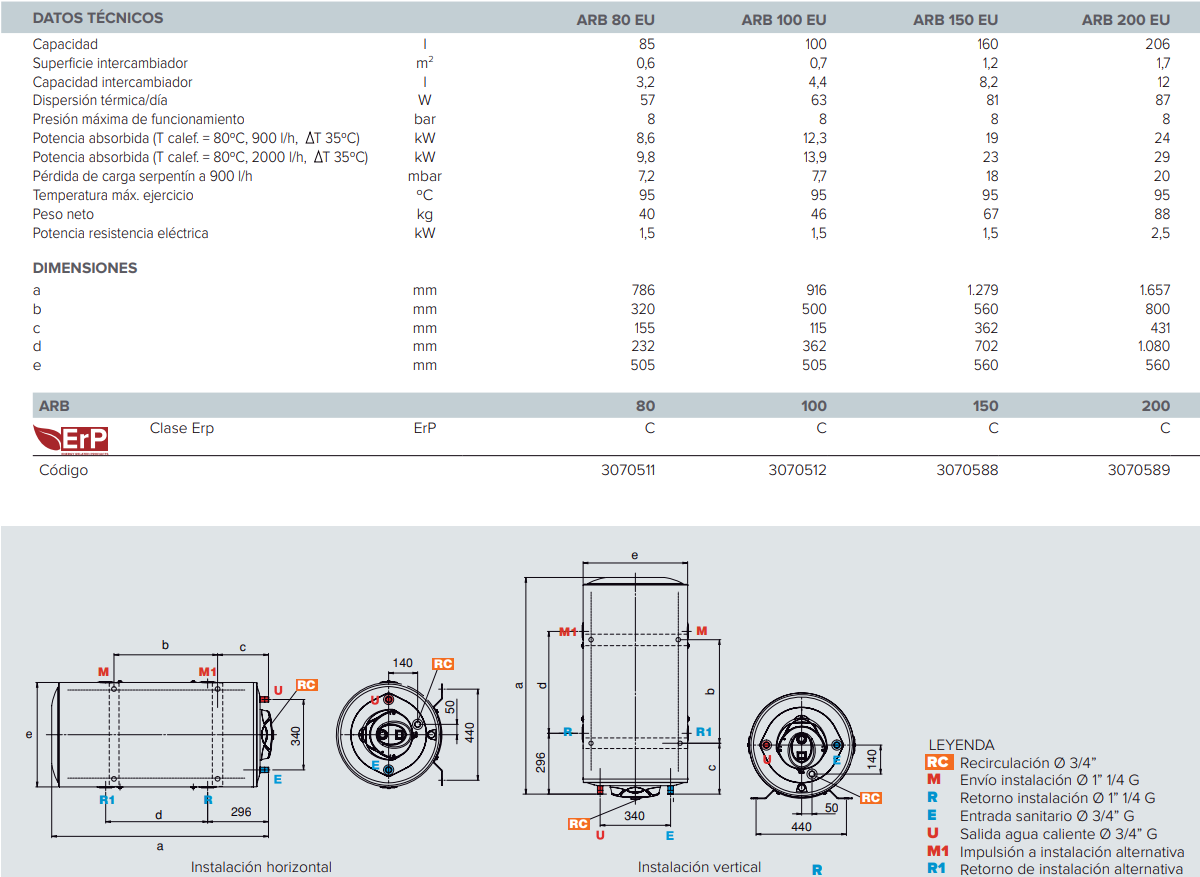Click the Dispersión térmica/día row label
Screen dimensions: 1200x877
[x=100, y=100]
